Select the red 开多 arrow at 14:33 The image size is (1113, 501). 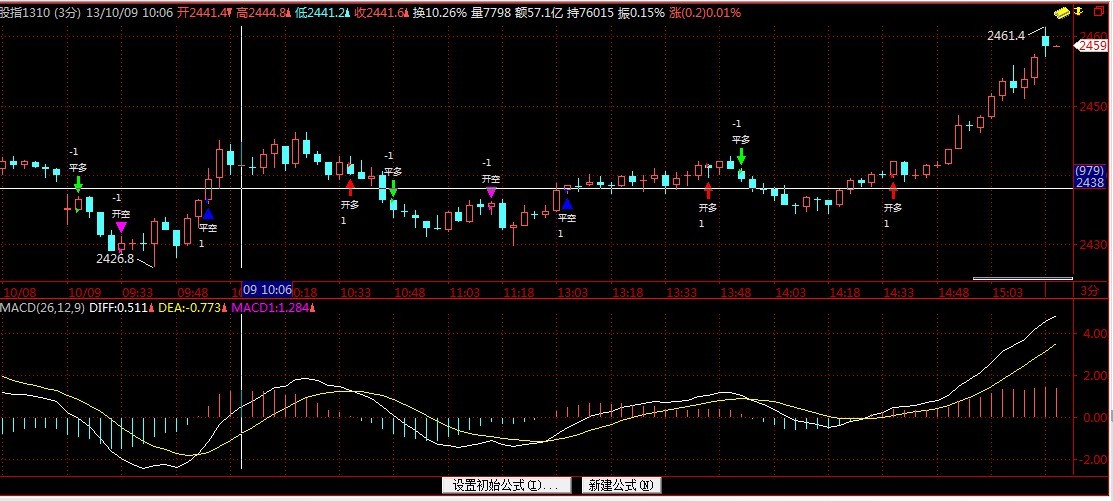(x=893, y=190)
